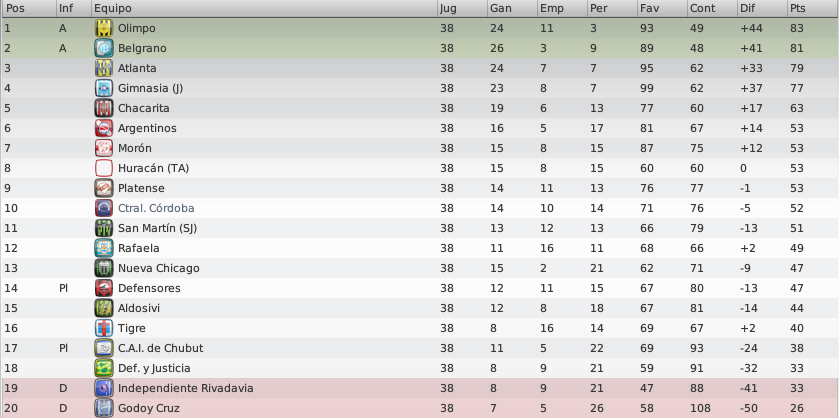Click the Belgrano club badge icon
This screenshot has width=839, height=418.
point(104,48)
